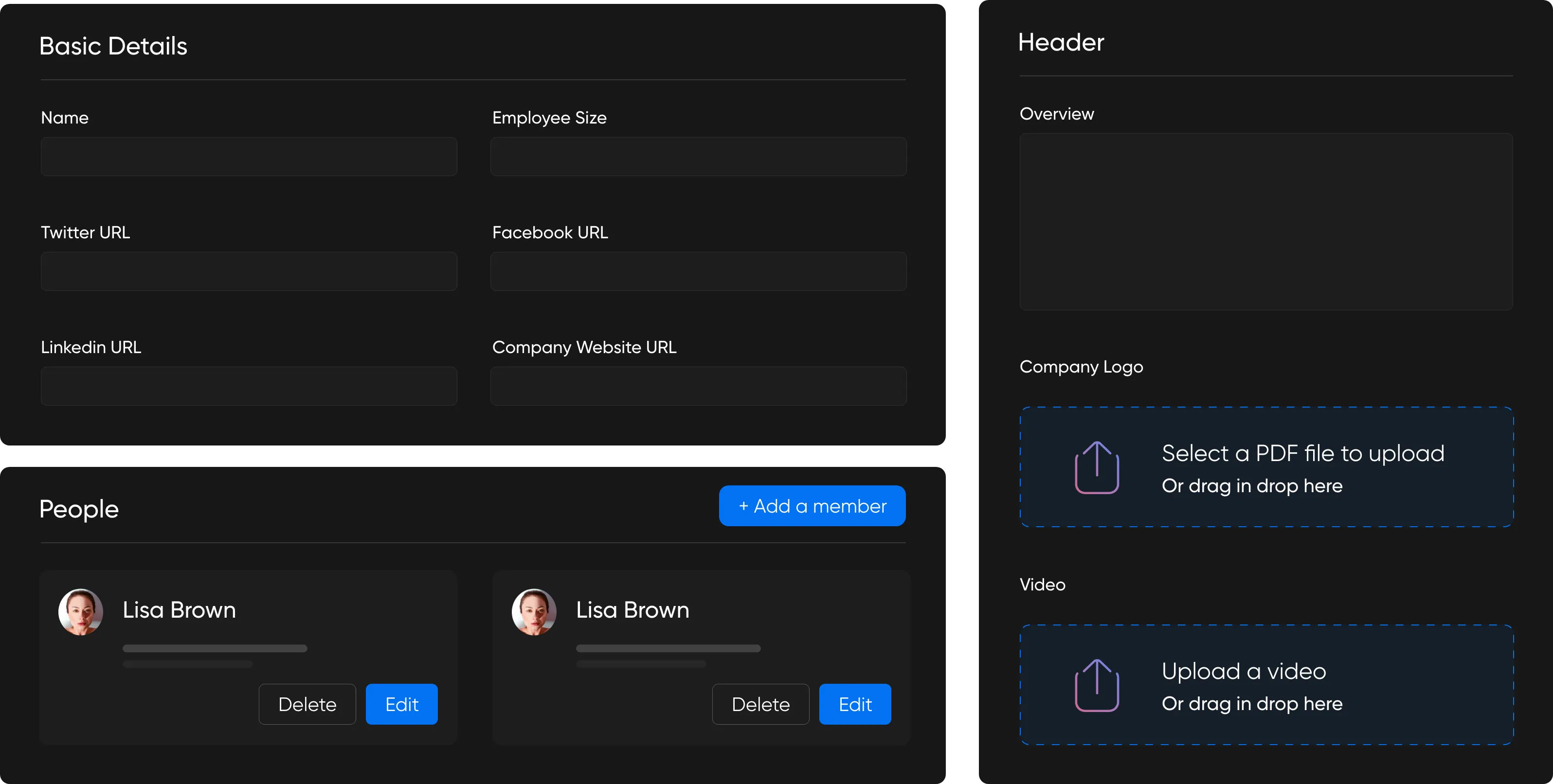Click second Lisa Brown name text
This screenshot has height=784, width=1553.
[632, 610]
